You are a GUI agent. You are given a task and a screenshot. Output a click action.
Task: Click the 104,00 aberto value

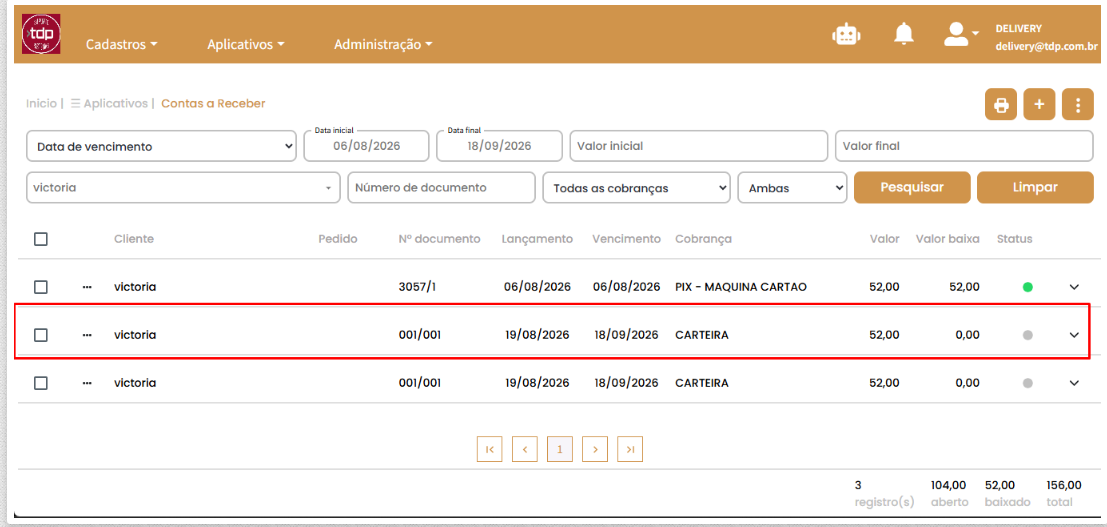click(948, 485)
